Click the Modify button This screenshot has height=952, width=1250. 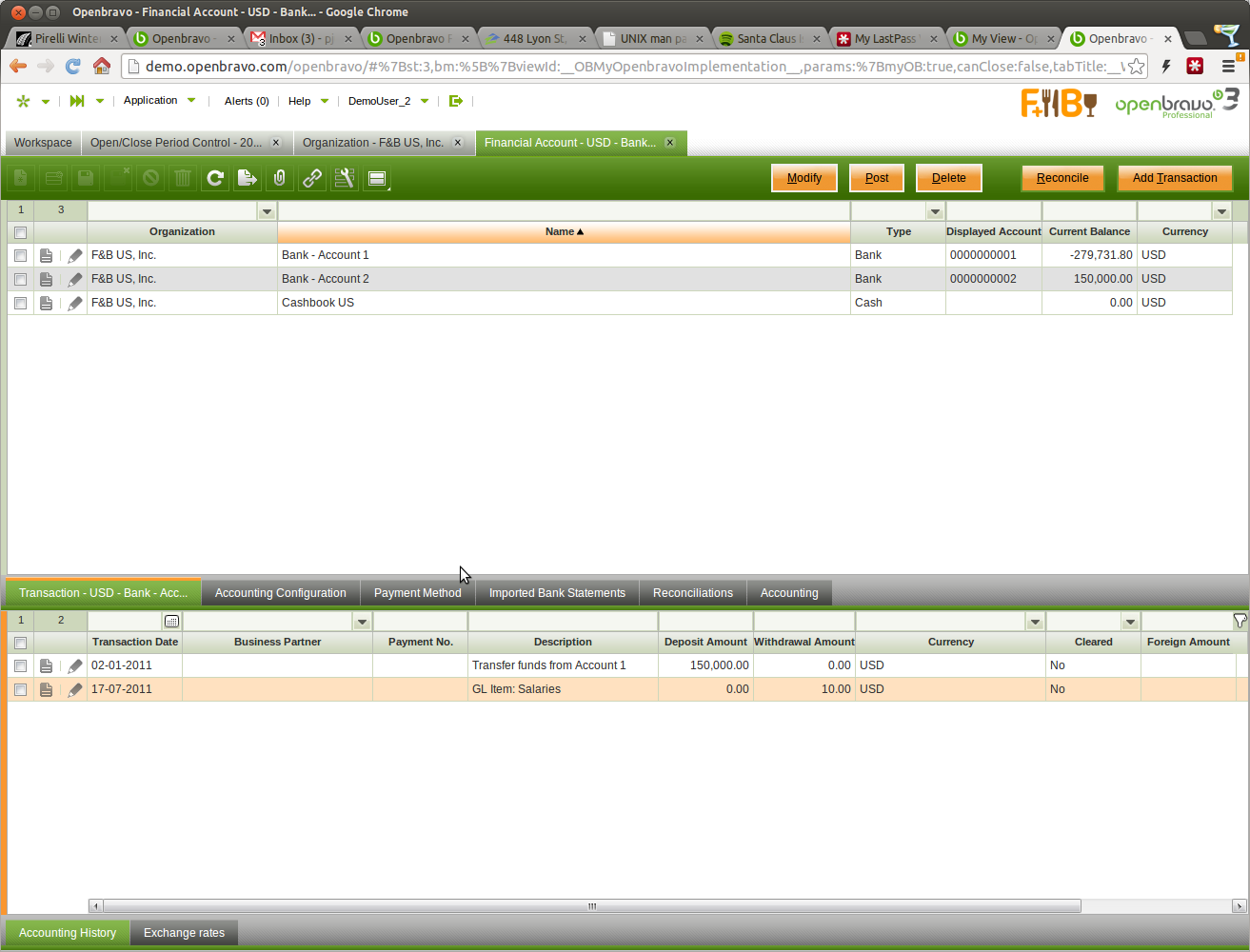(x=804, y=178)
